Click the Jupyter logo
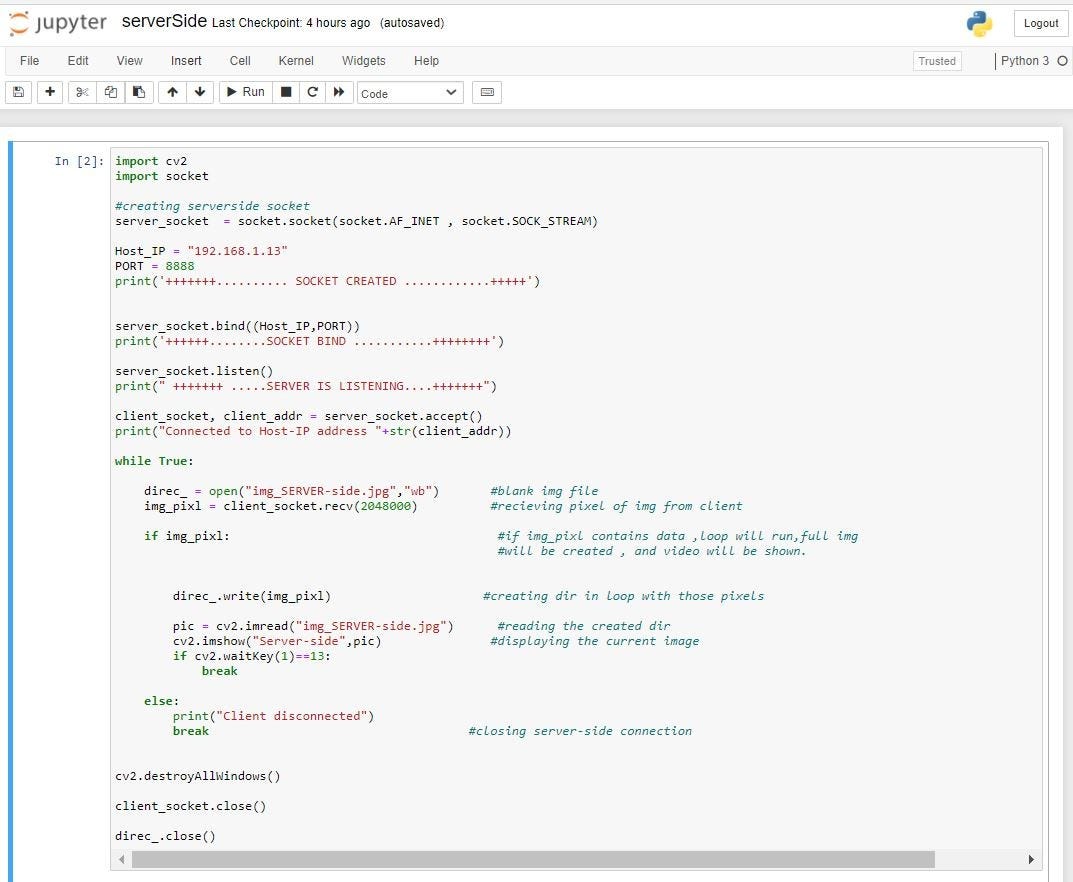 point(57,23)
